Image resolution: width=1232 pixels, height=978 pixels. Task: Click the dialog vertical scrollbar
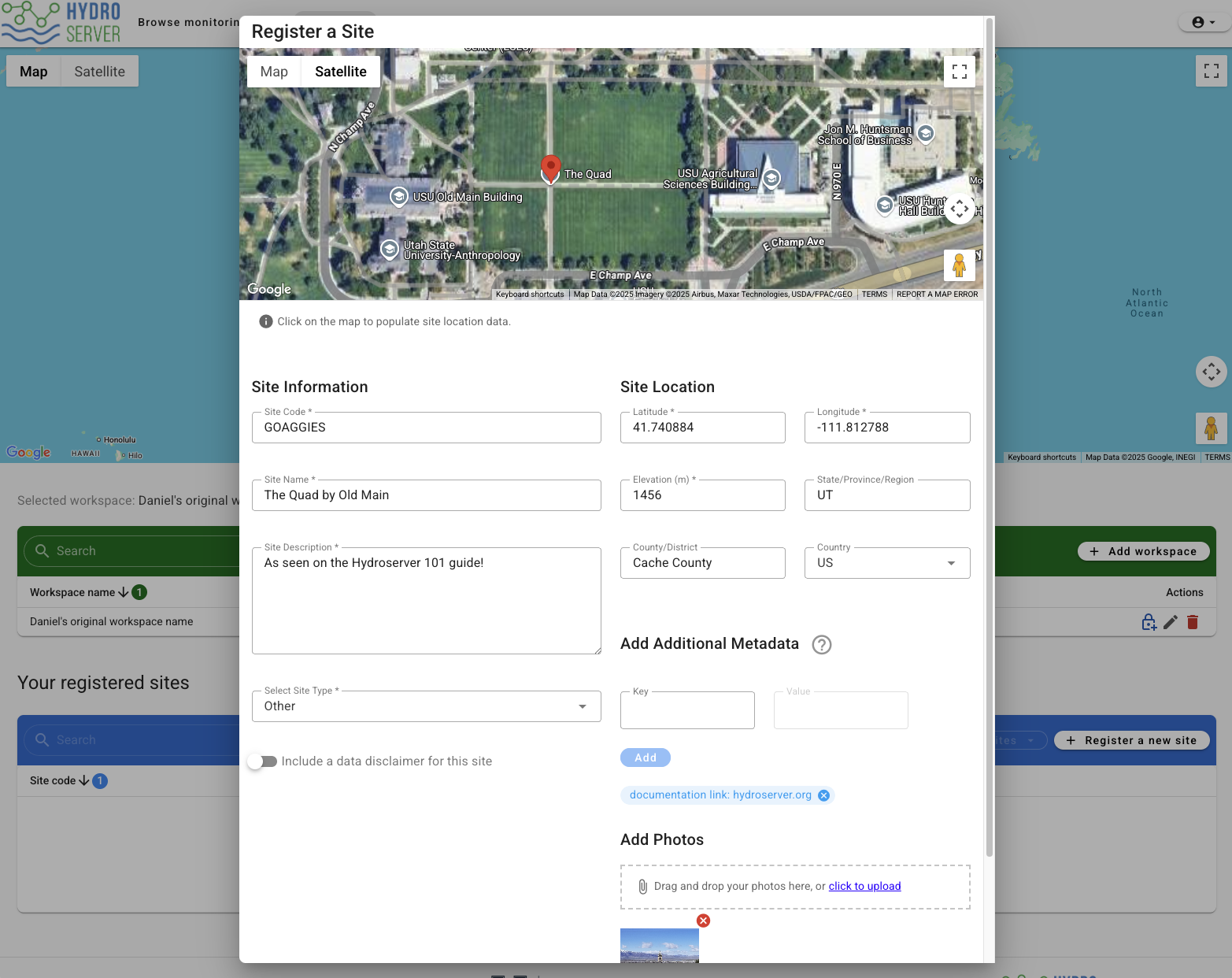(x=990, y=437)
